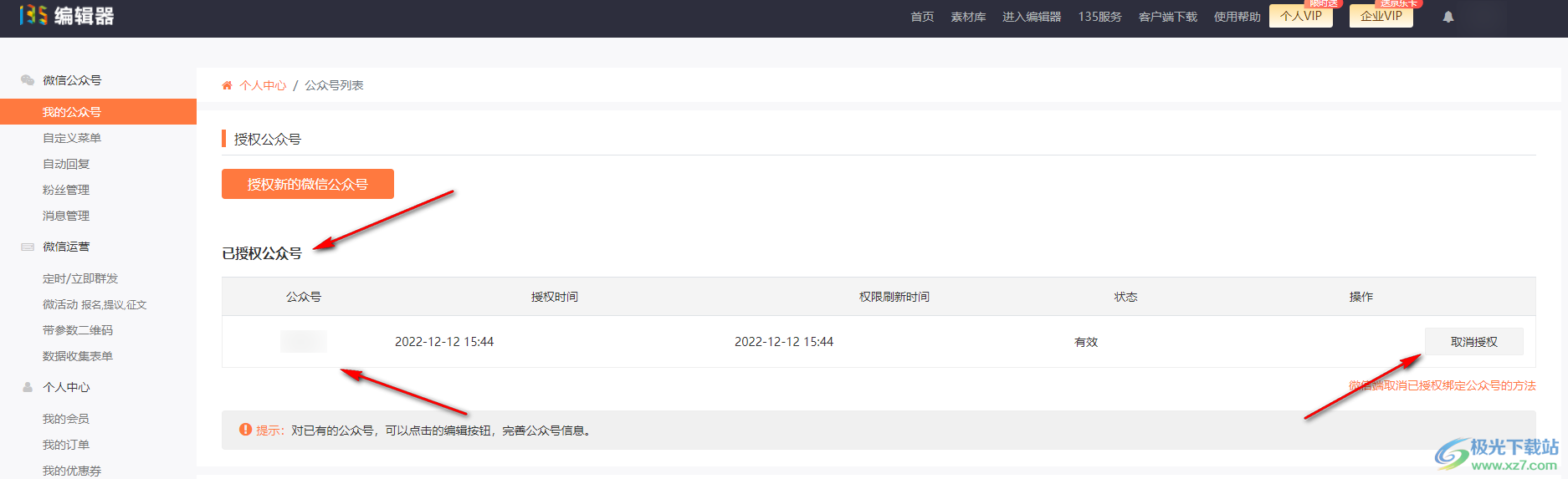Open 粉丝管理 in sidebar
Screen dimensions: 1568x479
pos(66,190)
